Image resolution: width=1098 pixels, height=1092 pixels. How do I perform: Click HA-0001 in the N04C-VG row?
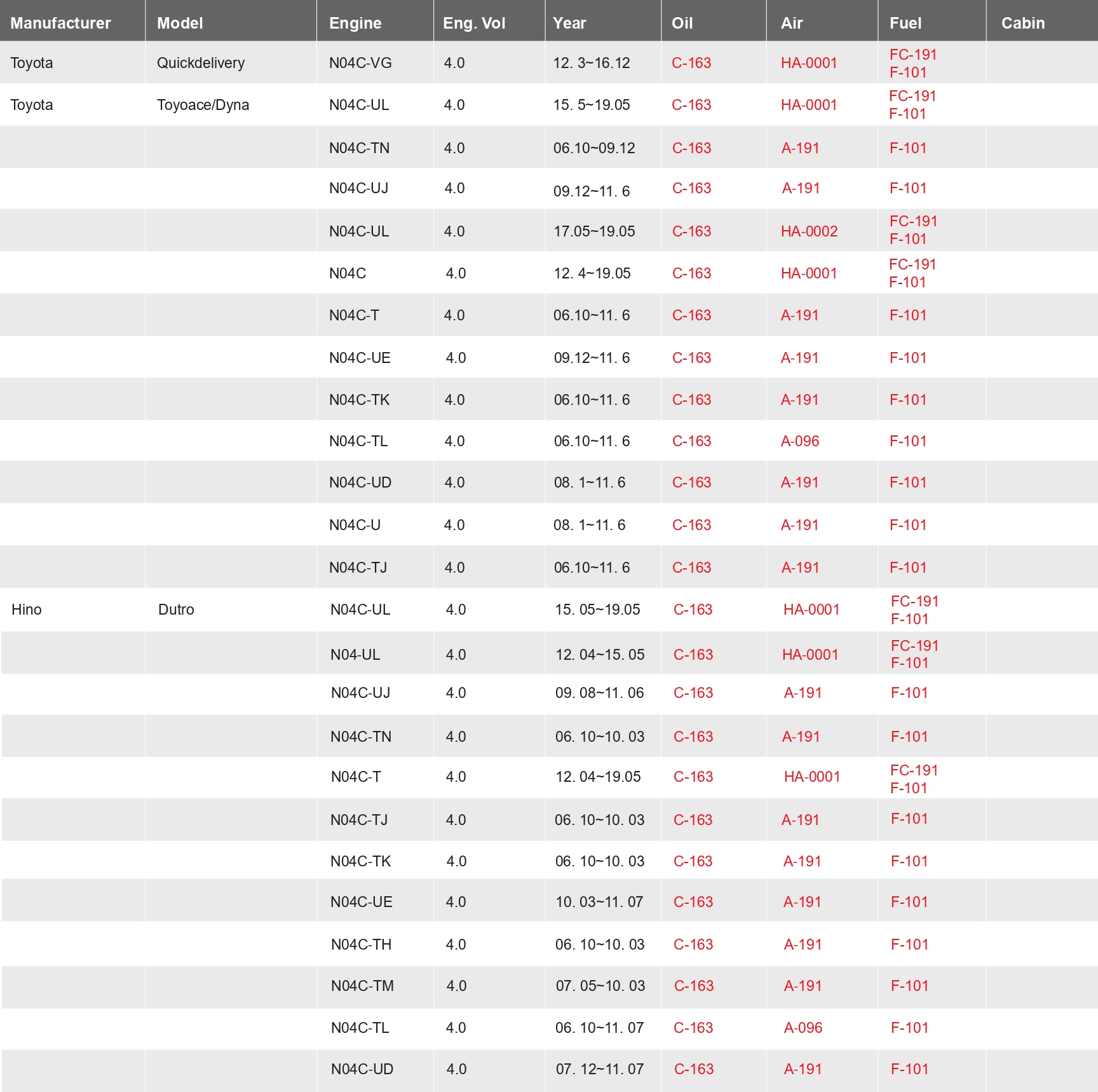[x=809, y=63]
